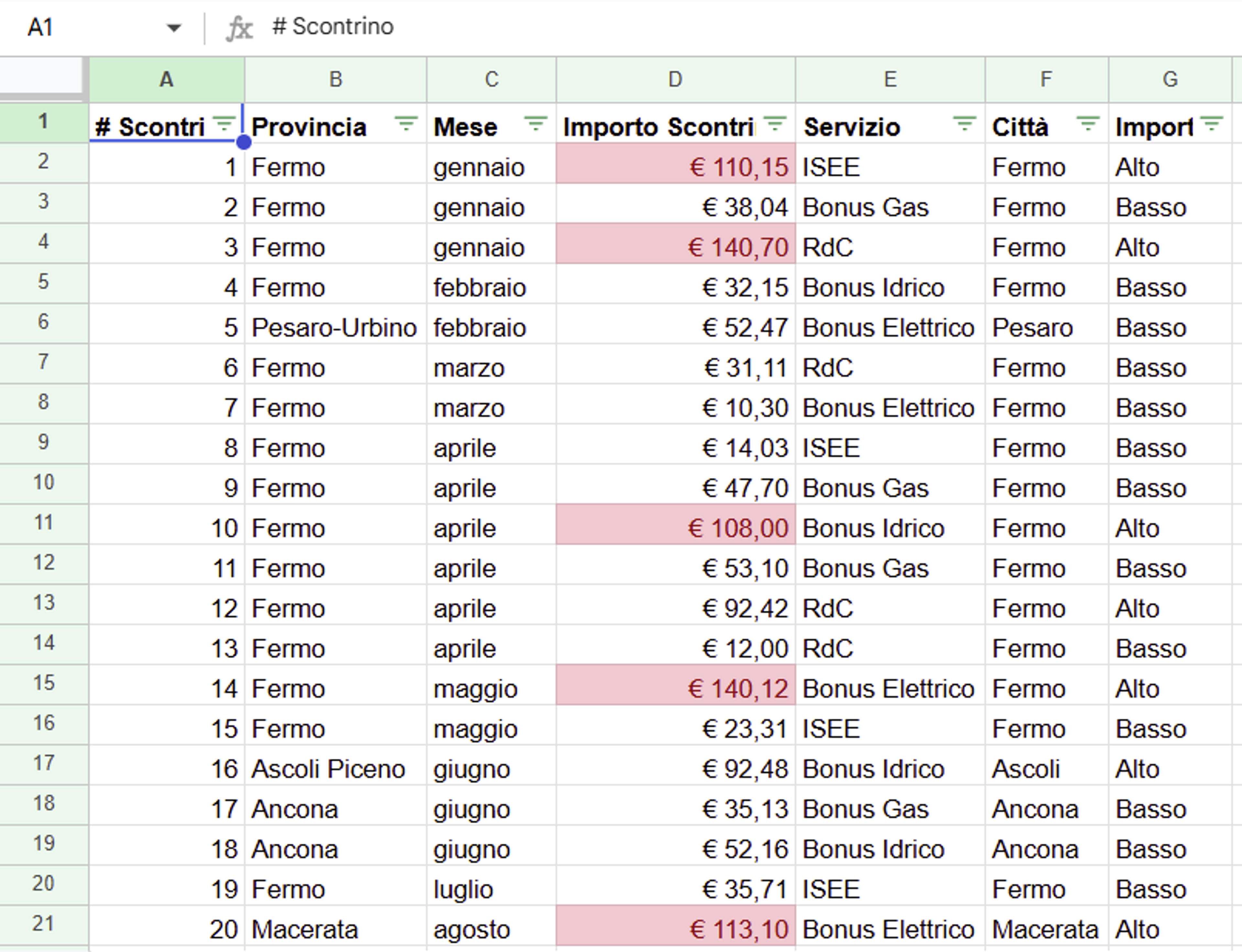Open the filter icon in column G header

tap(1211, 124)
